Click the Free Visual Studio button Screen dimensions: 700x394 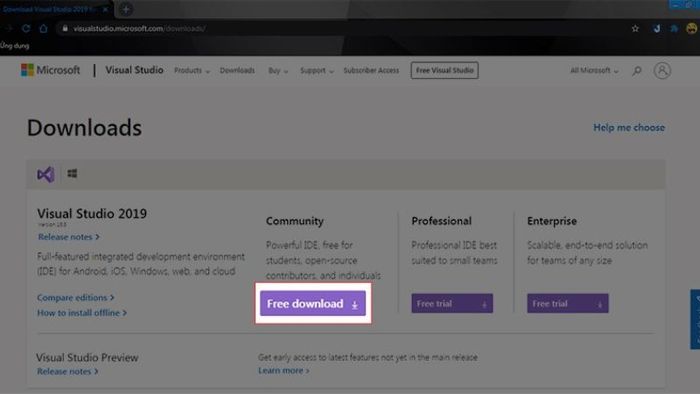[x=445, y=71]
